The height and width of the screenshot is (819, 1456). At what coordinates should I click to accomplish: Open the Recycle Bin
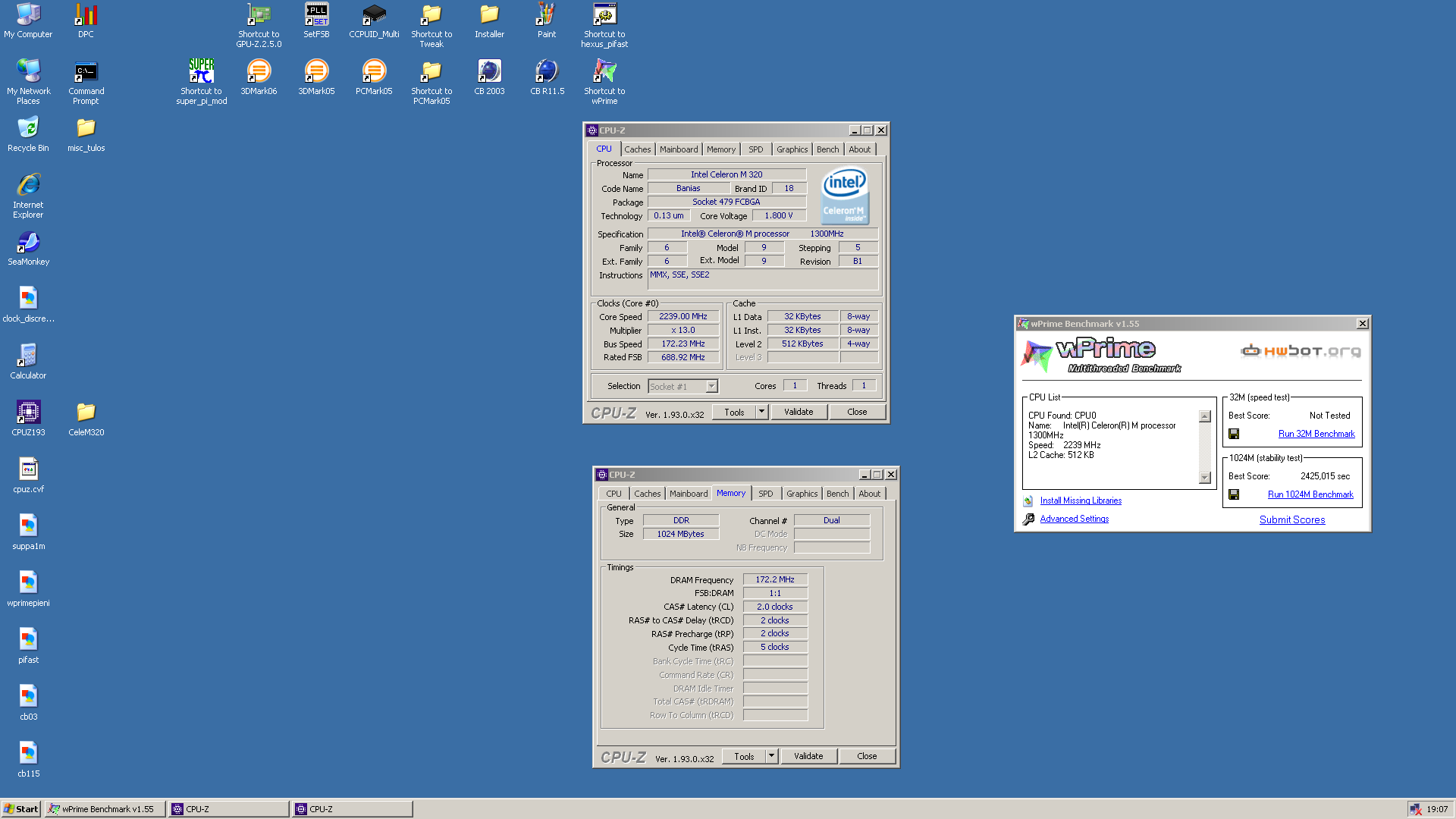(x=28, y=133)
